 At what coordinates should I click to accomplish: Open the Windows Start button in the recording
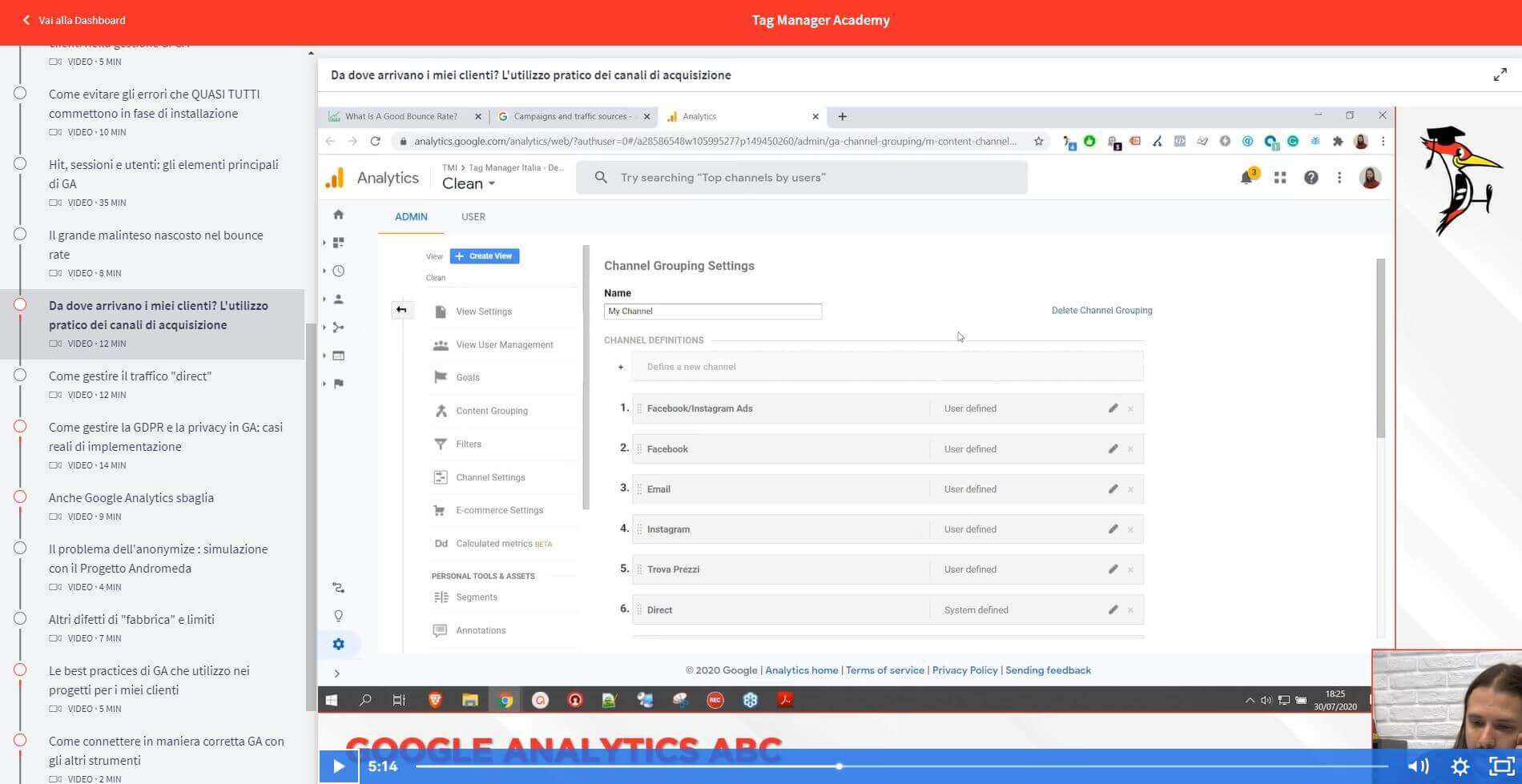tap(332, 700)
